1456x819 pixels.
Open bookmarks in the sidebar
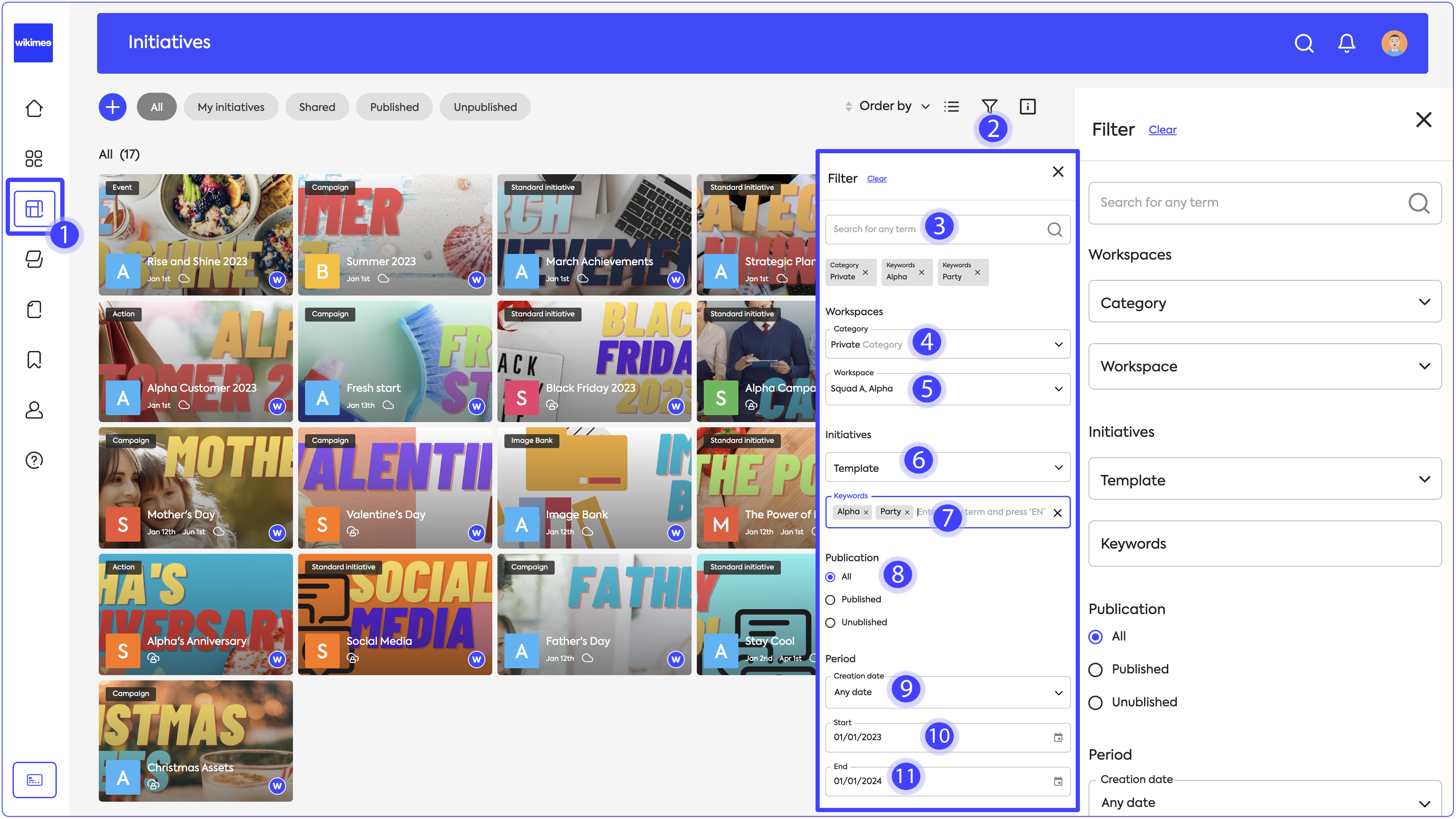tap(34, 360)
